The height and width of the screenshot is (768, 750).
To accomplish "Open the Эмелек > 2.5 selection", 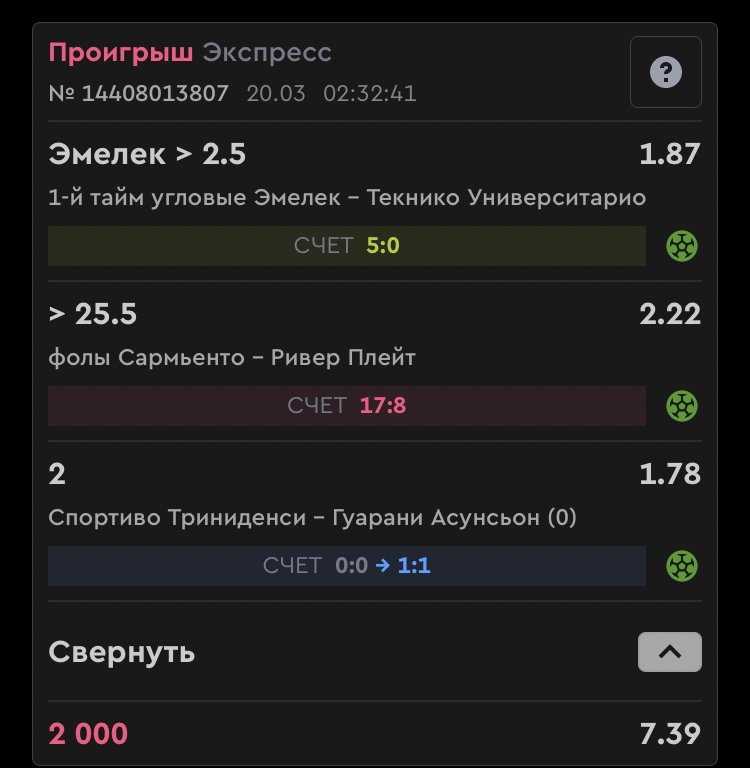I will pos(147,154).
